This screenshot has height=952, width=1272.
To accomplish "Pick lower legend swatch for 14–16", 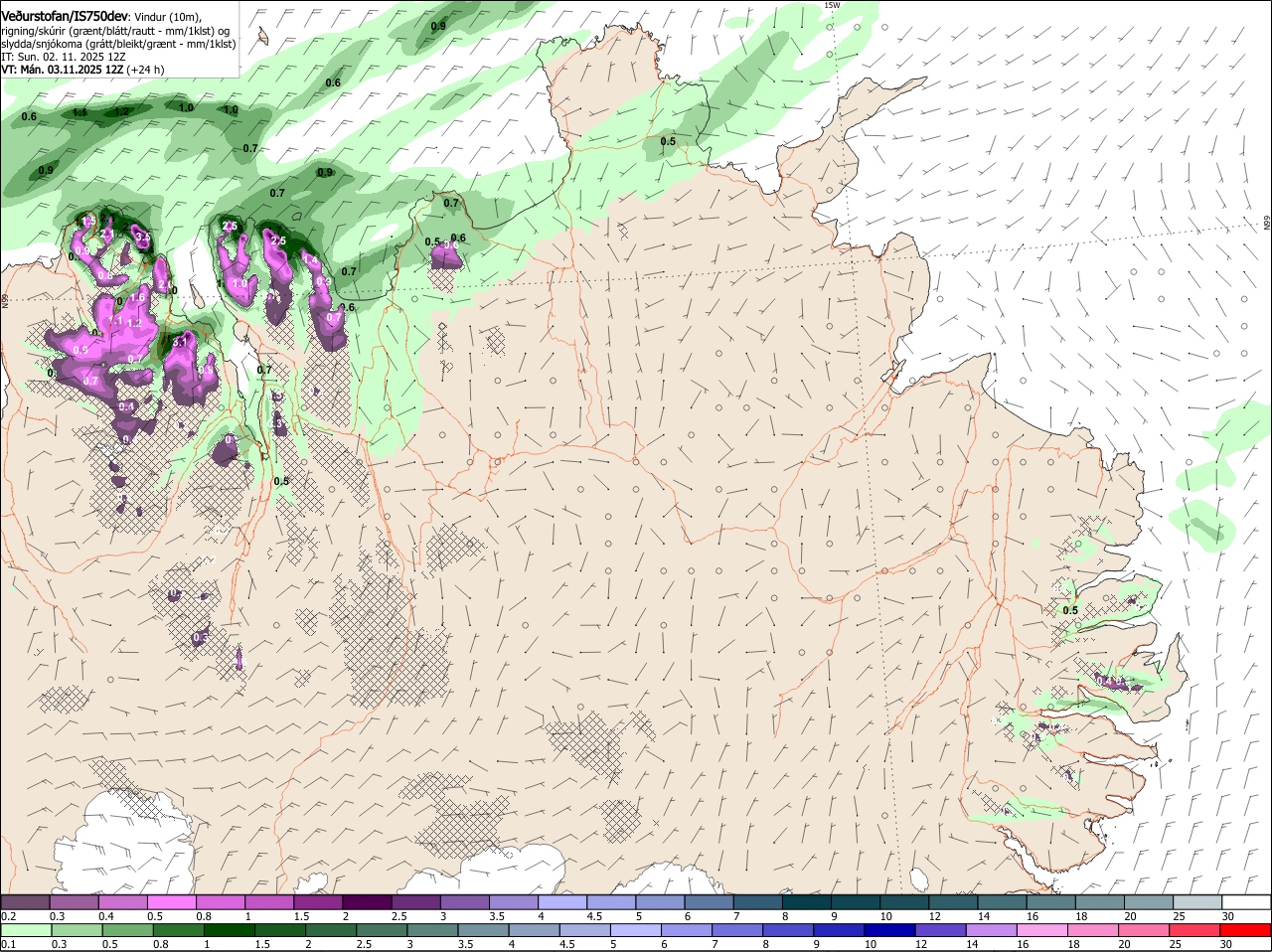I will [992, 930].
